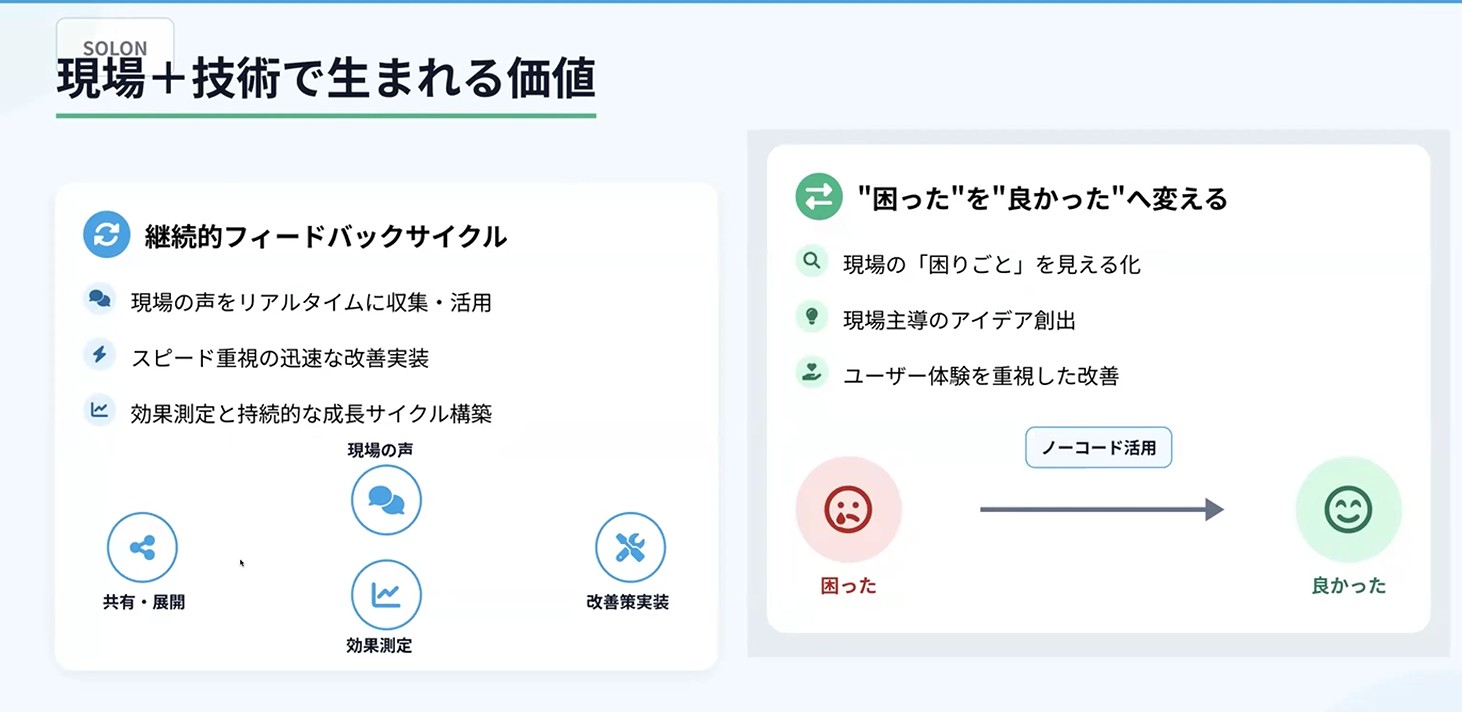Click the 改善策実装 tools icon
Image resolution: width=1462 pixels, height=712 pixels.
pyautogui.click(x=630, y=547)
